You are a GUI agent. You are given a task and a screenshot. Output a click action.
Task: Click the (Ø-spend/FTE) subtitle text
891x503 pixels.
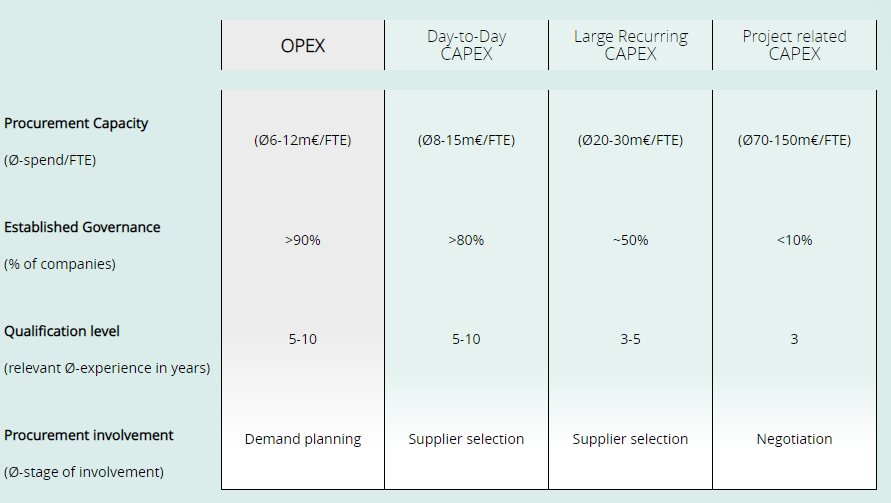coord(50,160)
